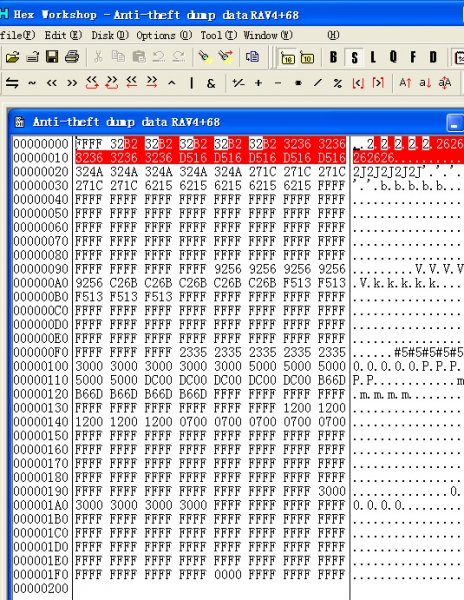Apply the multiply operation
The image size is (464, 600).
[298, 83]
